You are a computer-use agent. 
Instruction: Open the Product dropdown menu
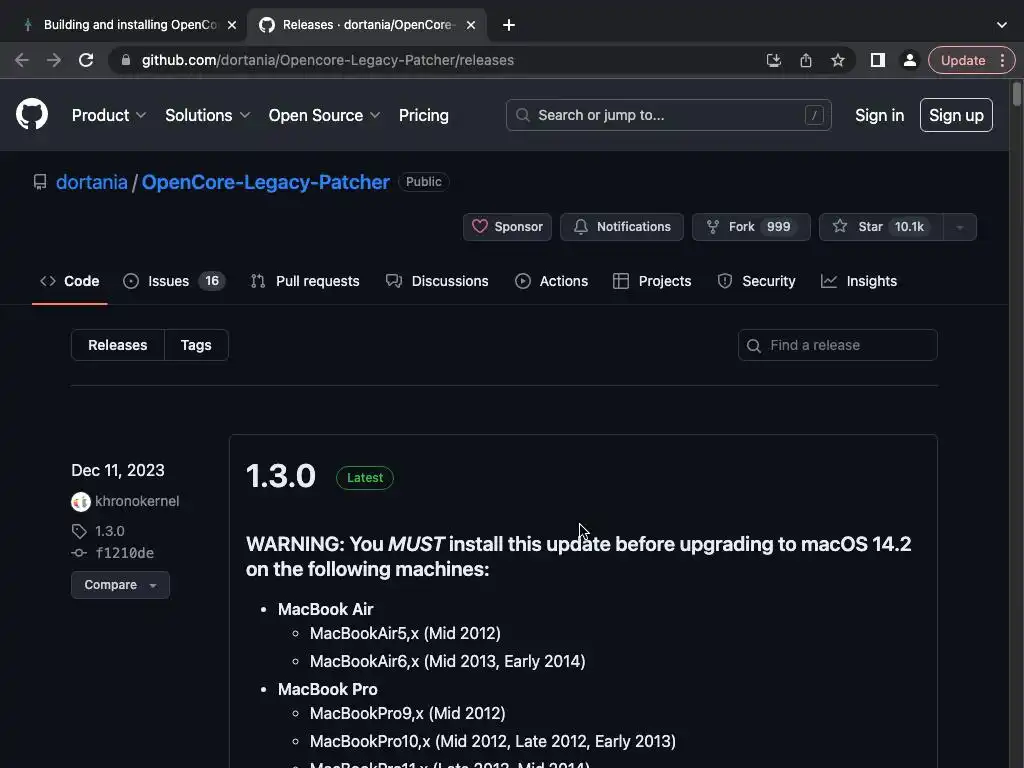(108, 115)
